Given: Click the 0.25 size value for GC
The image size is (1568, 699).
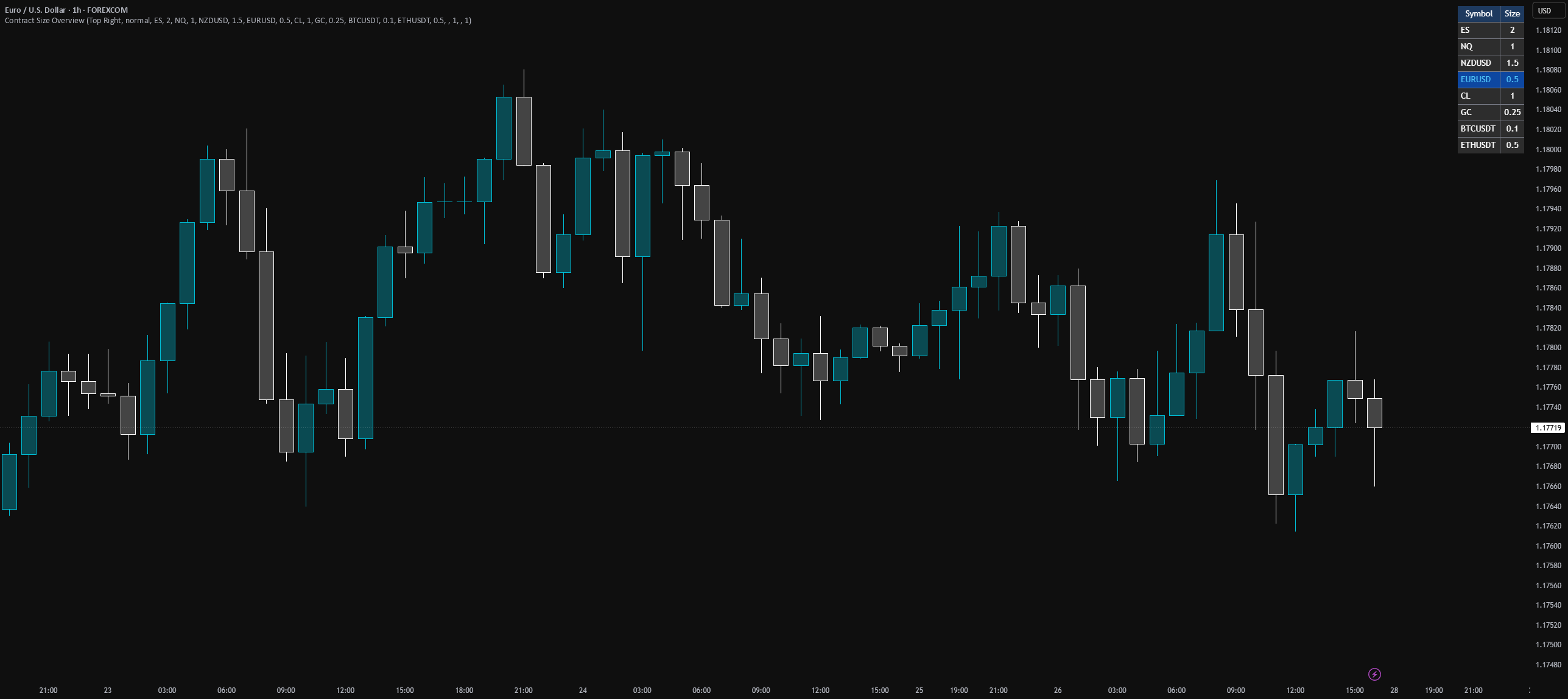Looking at the screenshot, I should pos(1512,112).
